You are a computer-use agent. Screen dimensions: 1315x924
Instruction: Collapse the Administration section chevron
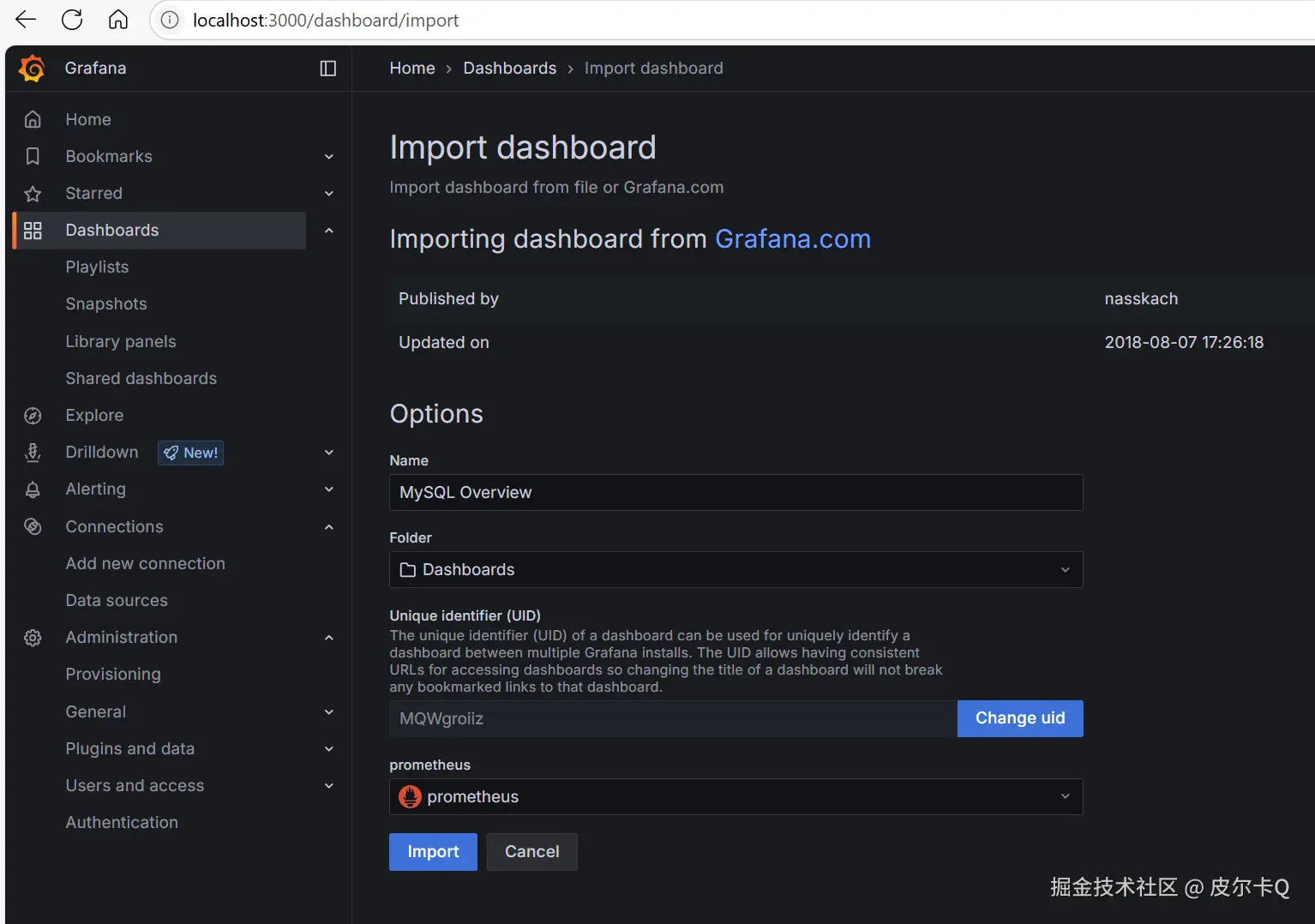[x=328, y=638]
